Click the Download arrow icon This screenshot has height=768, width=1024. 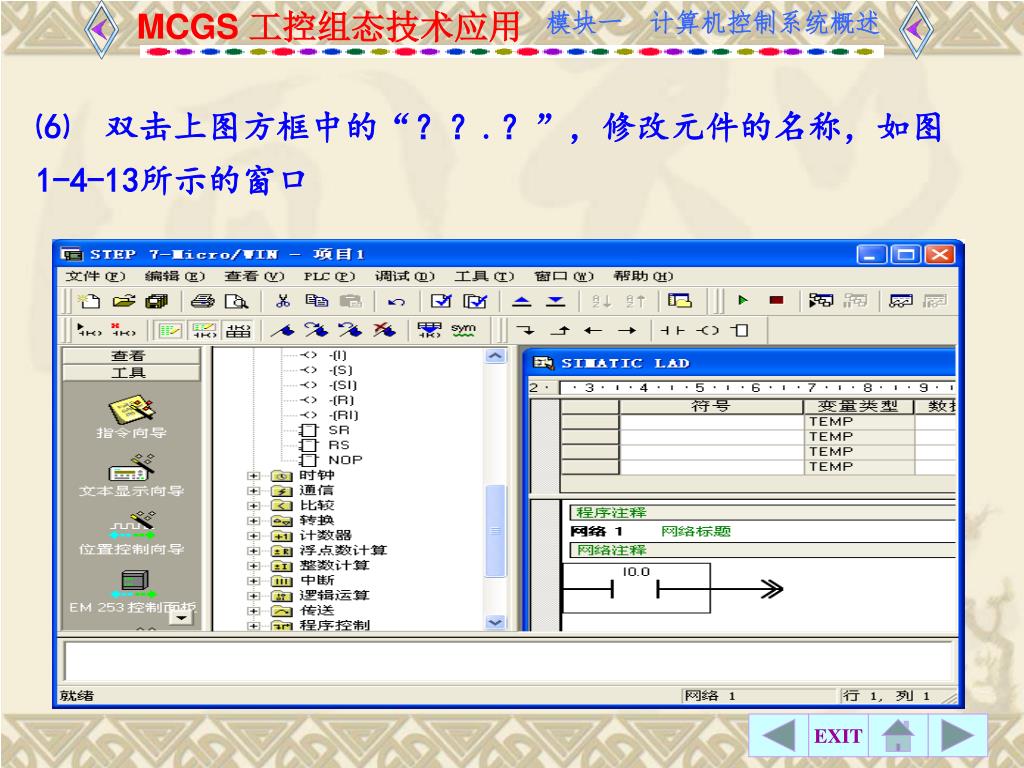(x=555, y=301)
